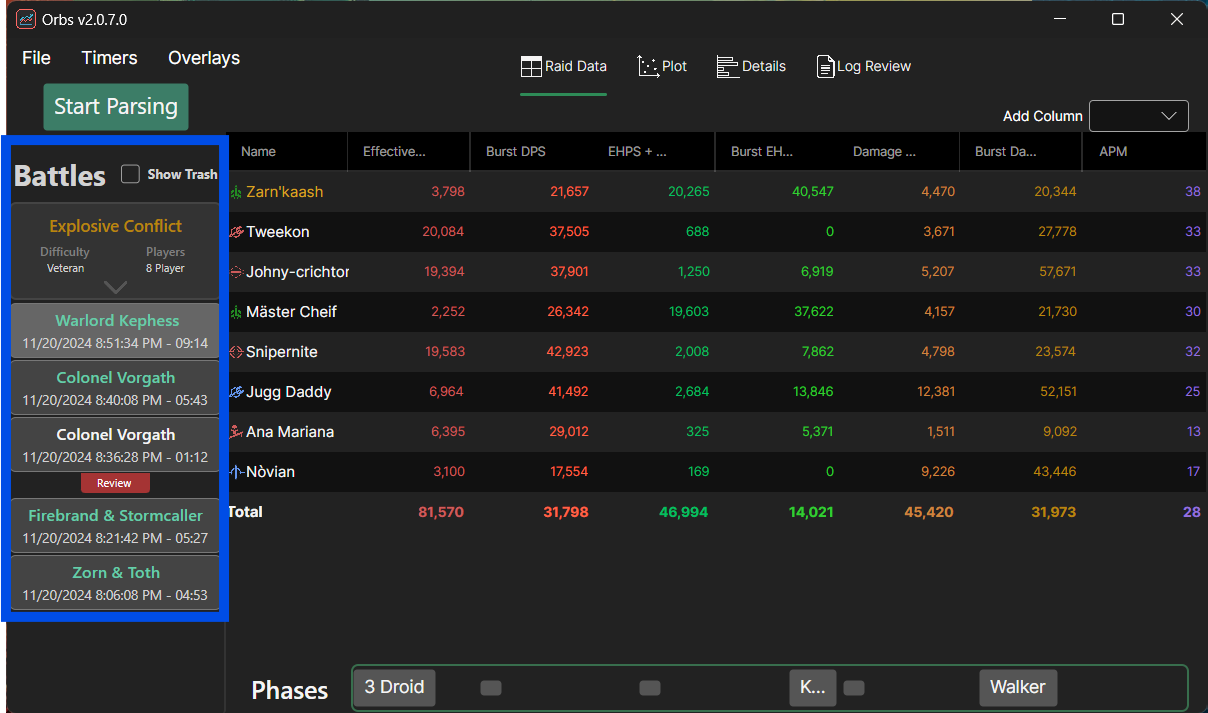This screenshot has height=713, width=1208.
Task: Click the Raid Data table icon
Action: [x=531, y=67]
